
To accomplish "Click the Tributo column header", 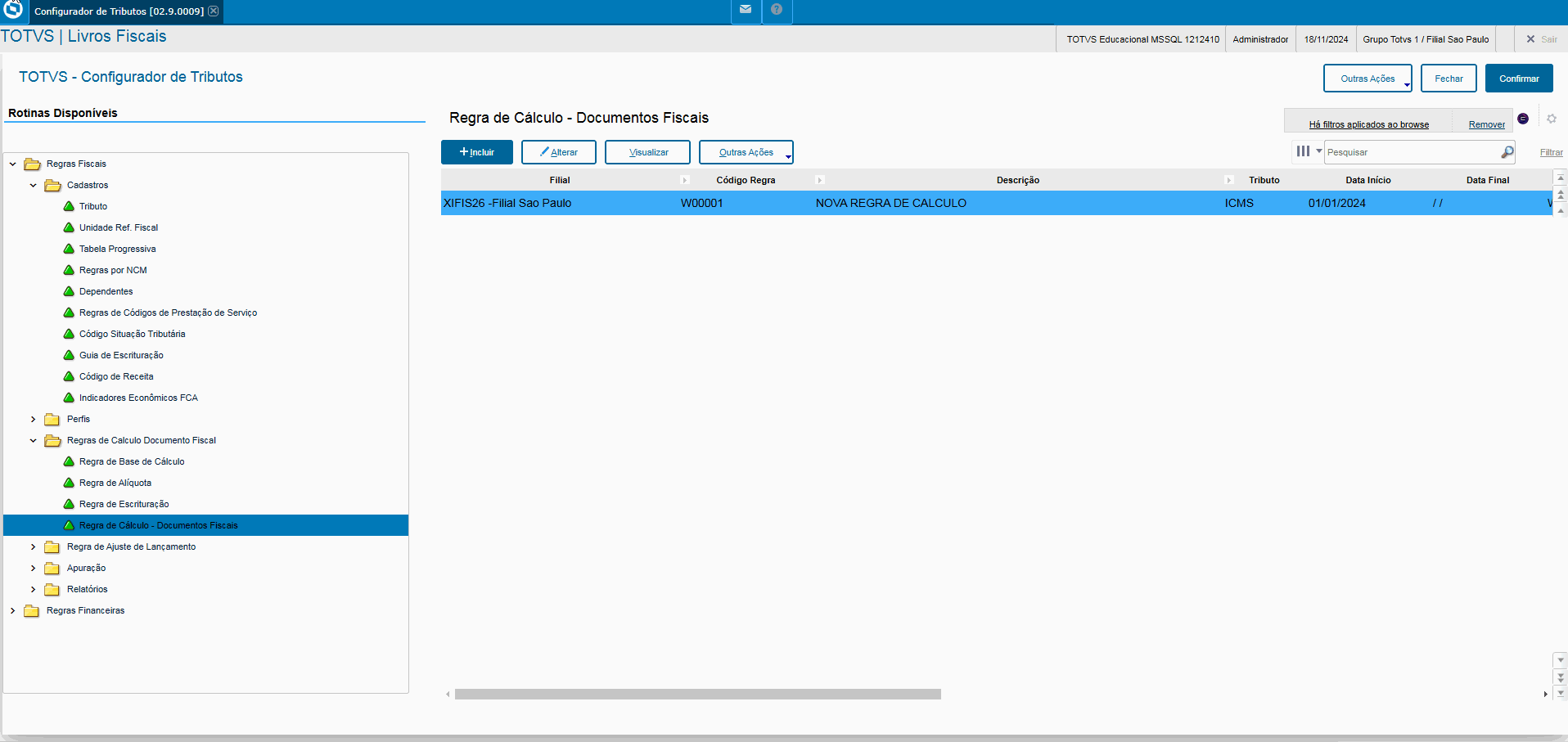I will click(x=1264, y=180).
